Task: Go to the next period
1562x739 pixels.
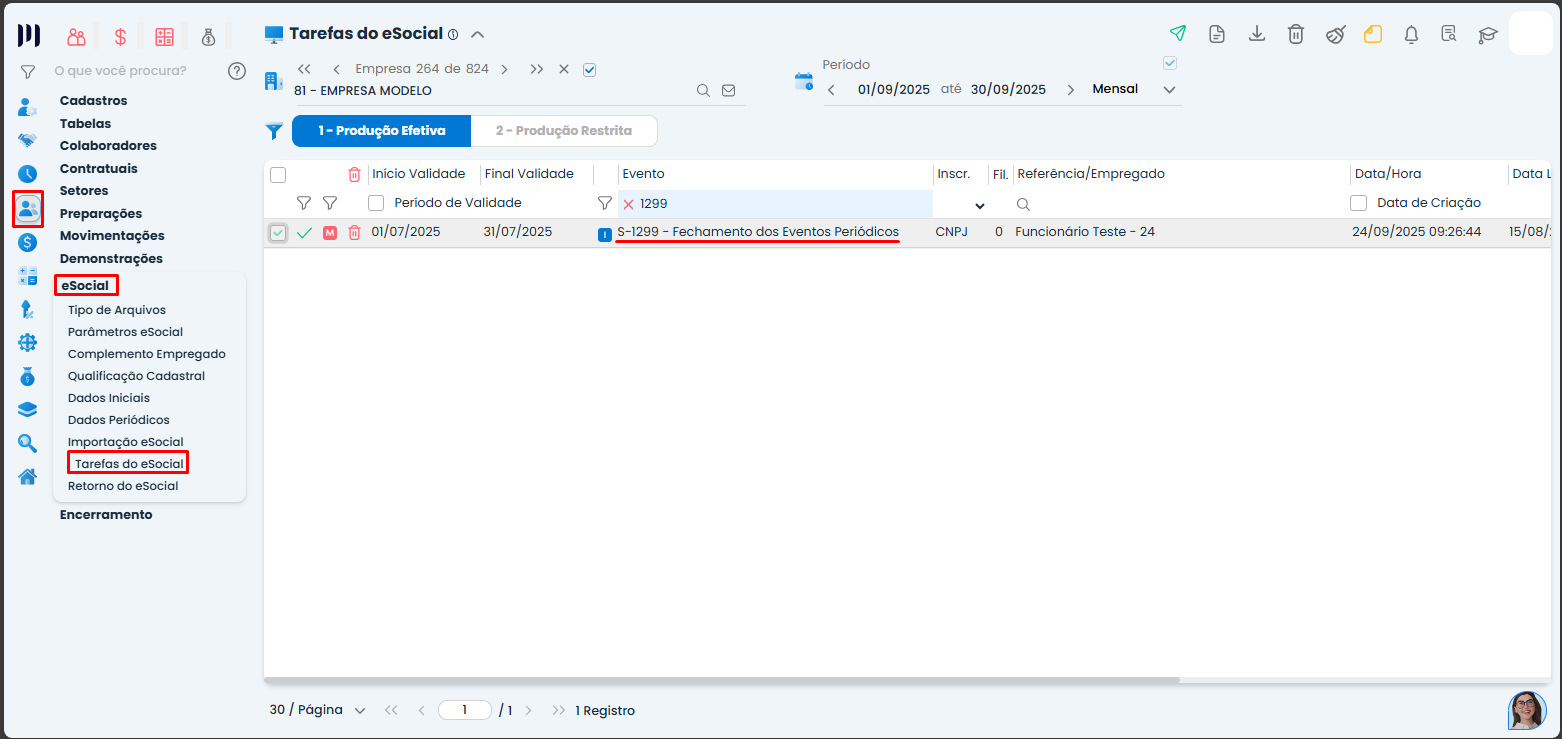Action: click(1071, 90)
